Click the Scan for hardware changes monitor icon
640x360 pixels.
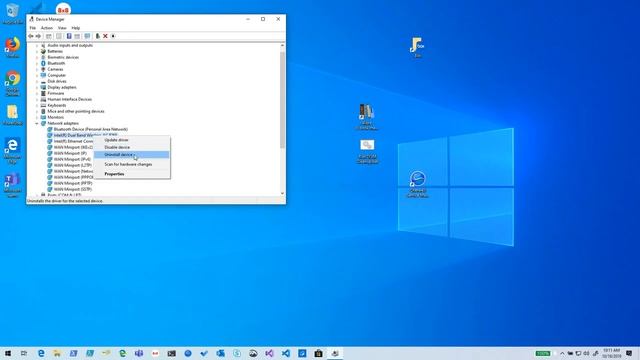coord(87,36)
